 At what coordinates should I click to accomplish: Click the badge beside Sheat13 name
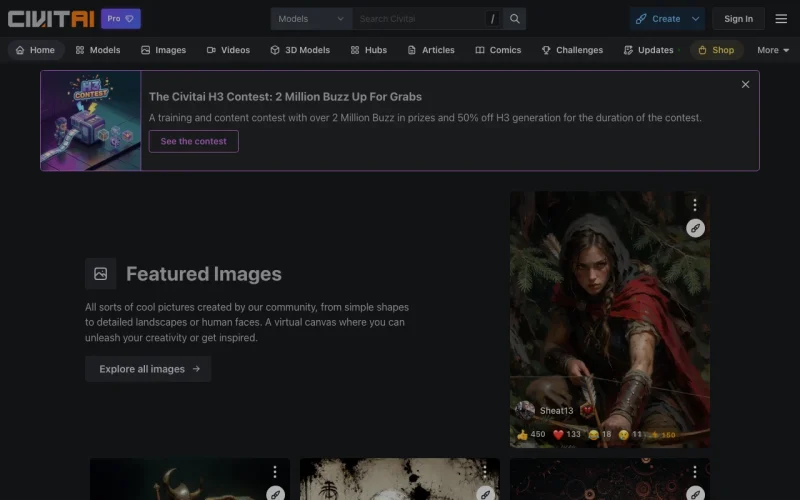[x=587, y=410]
